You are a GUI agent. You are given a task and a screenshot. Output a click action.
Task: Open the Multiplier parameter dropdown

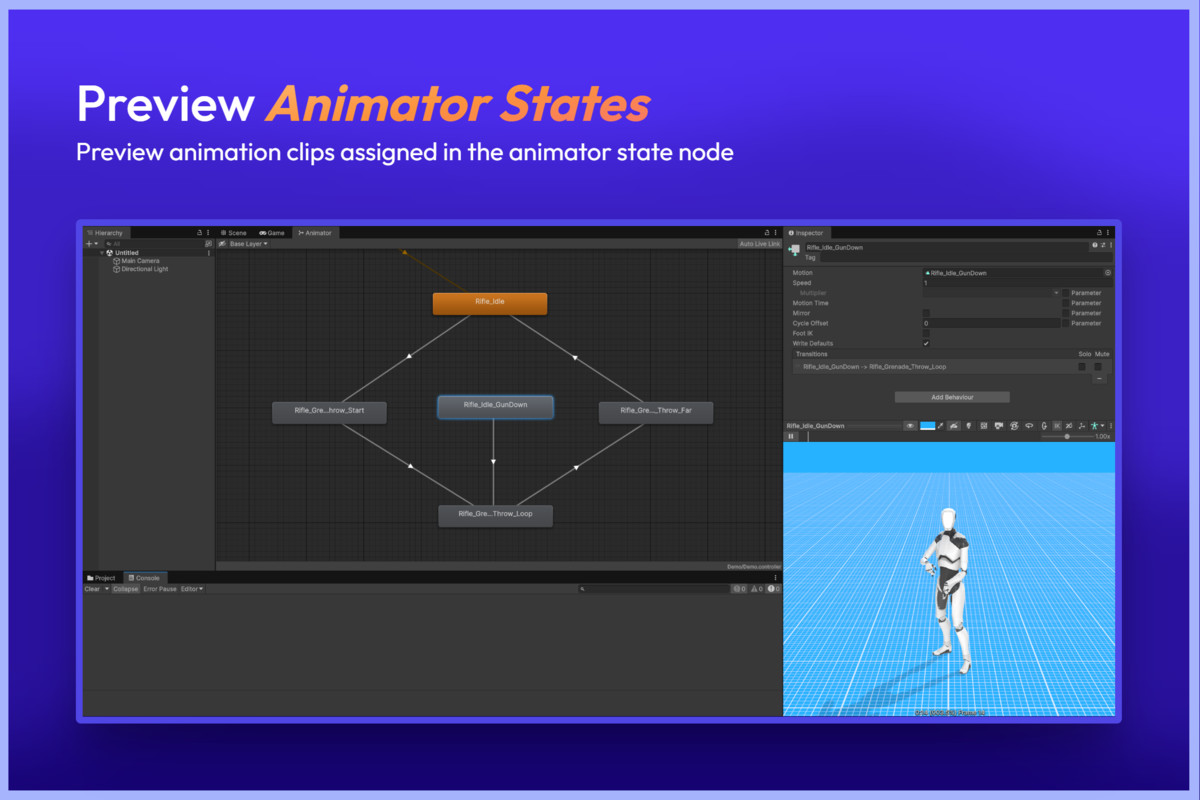1056,292
